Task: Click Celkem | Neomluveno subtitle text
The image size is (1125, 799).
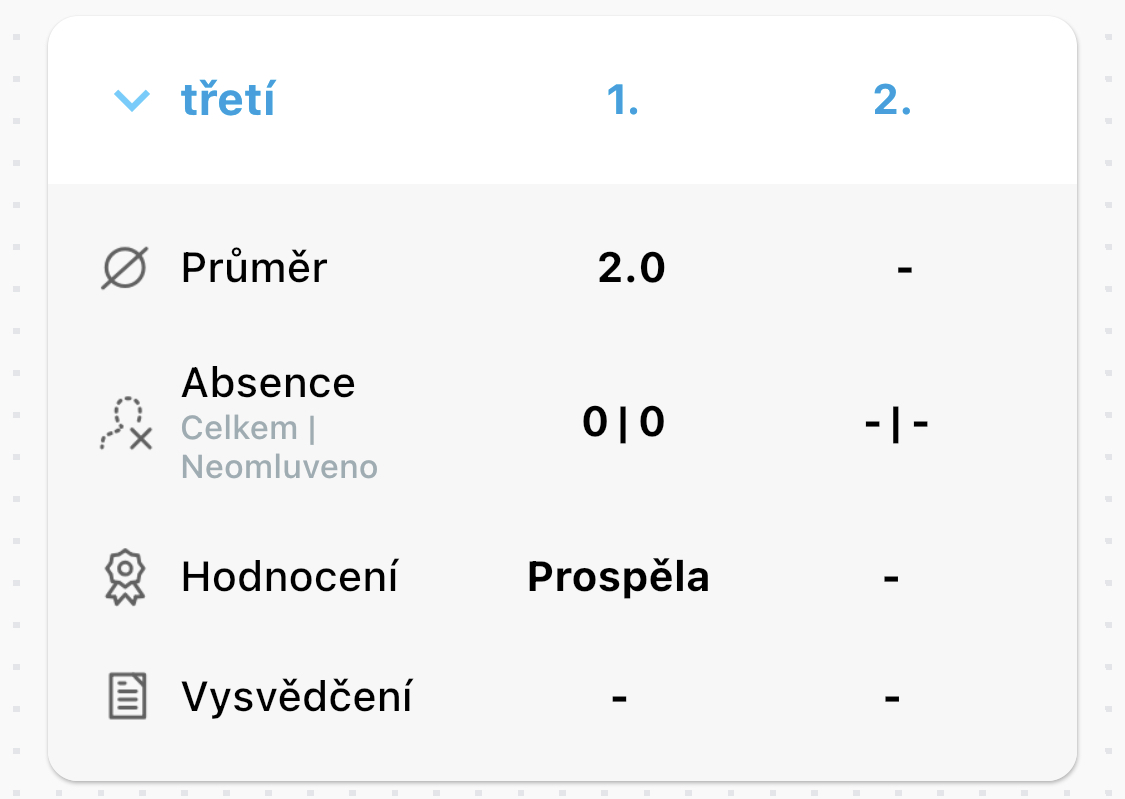Action: pos(279,448)
